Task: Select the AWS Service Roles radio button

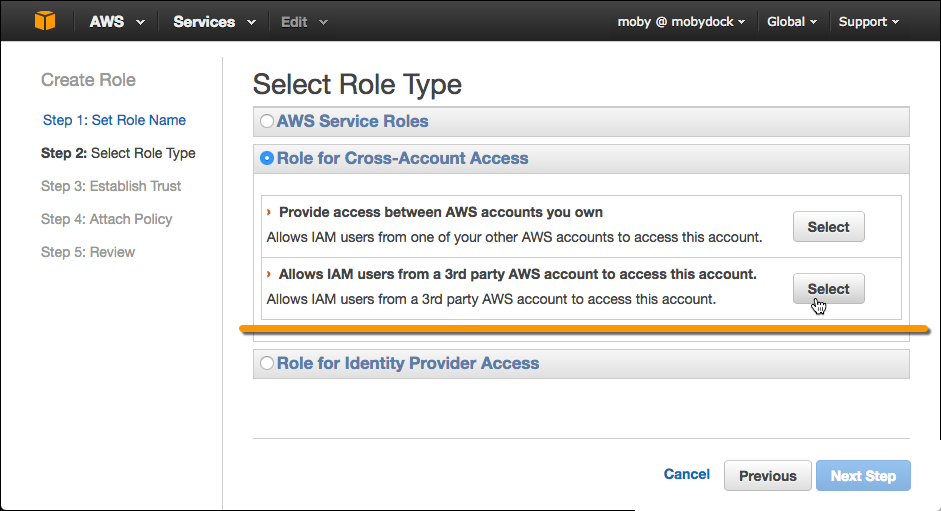Action: tap(267, 121)
